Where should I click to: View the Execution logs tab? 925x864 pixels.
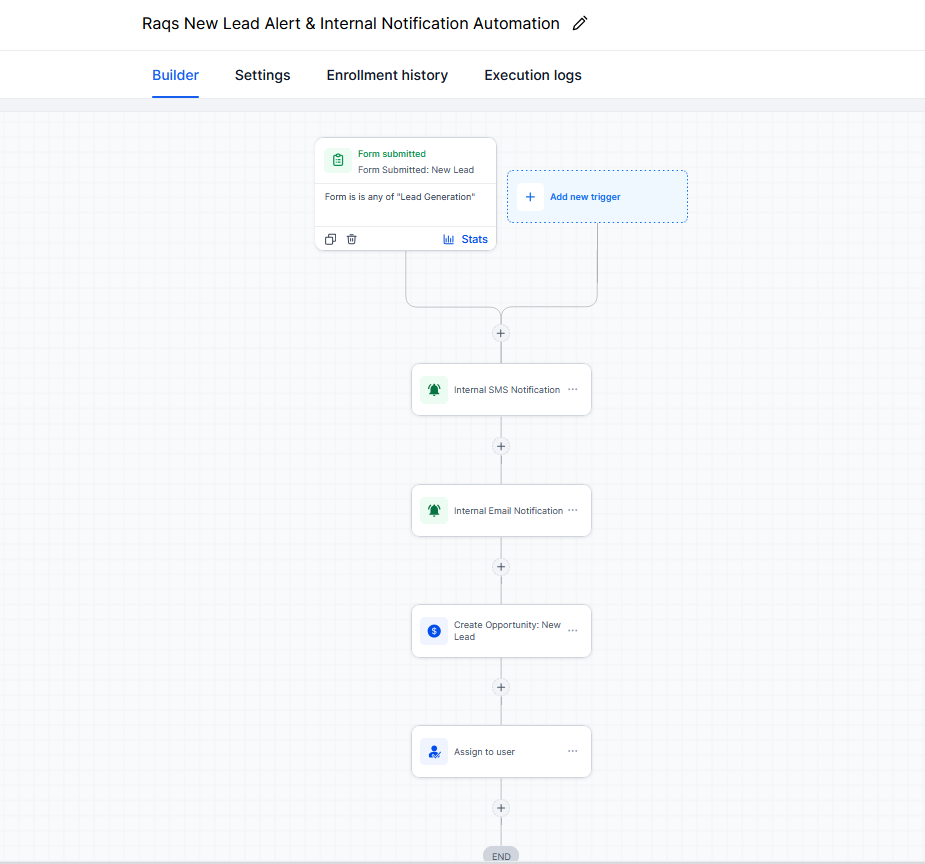[533, 75]
